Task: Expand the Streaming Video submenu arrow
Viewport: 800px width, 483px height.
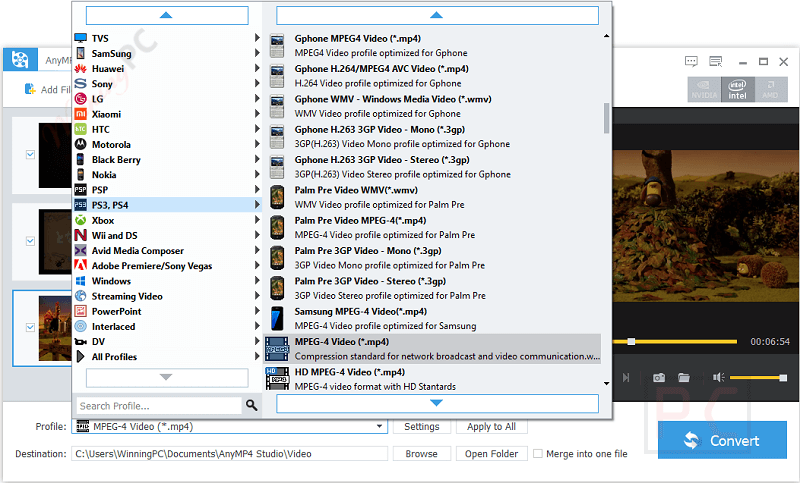Action: tap(257, 295)
